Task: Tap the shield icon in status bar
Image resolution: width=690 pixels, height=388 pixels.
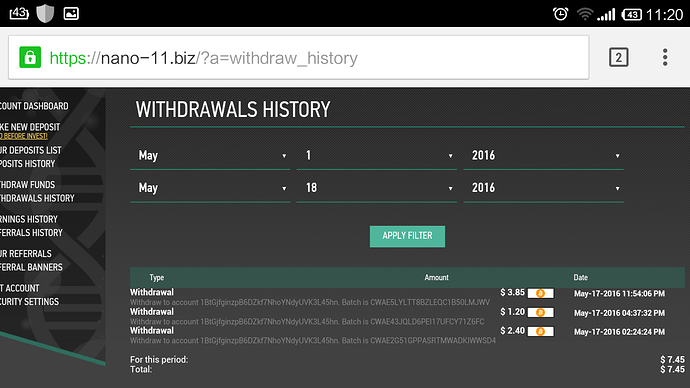Action: 45,13
